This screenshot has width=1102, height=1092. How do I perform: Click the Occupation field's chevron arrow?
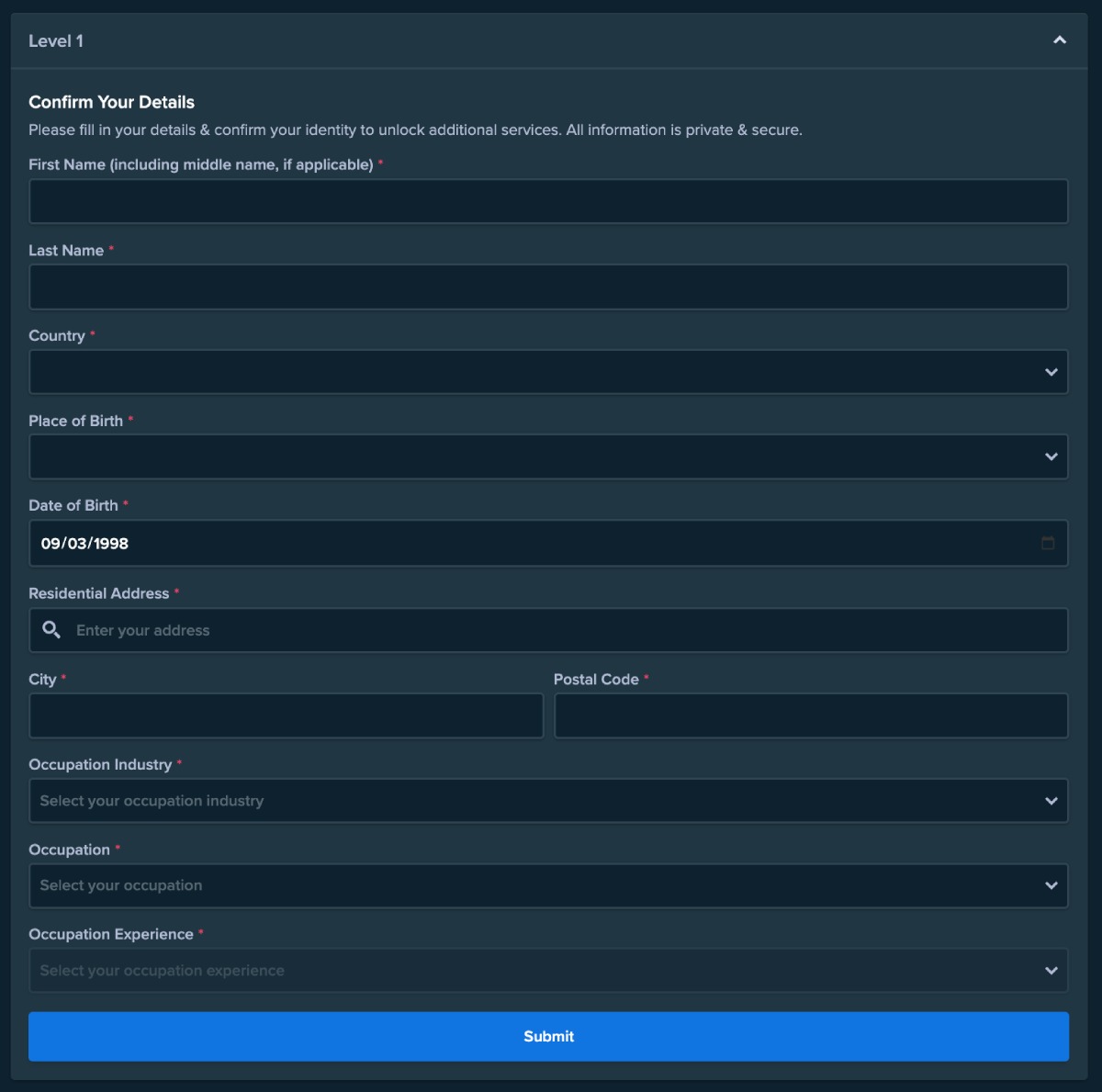pos(1051,885)
